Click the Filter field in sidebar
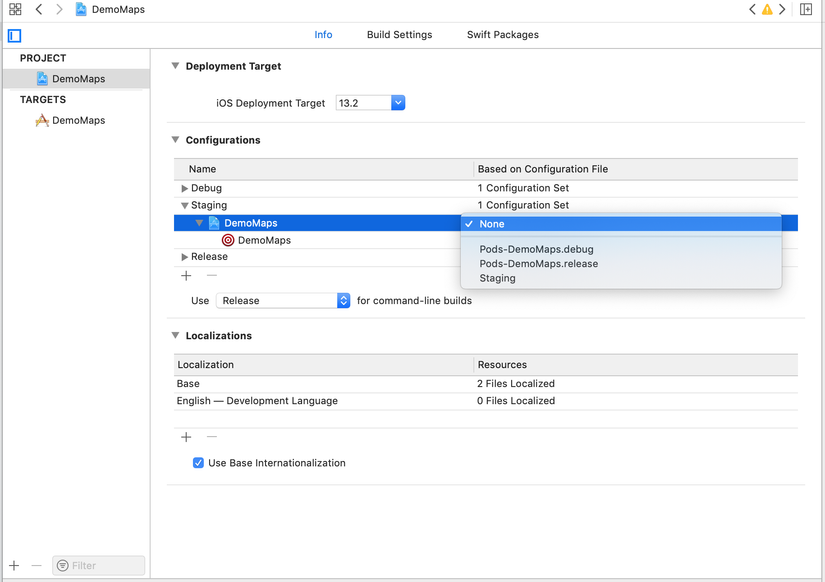Viewport: 825px width, 582px height. point(98,565)
